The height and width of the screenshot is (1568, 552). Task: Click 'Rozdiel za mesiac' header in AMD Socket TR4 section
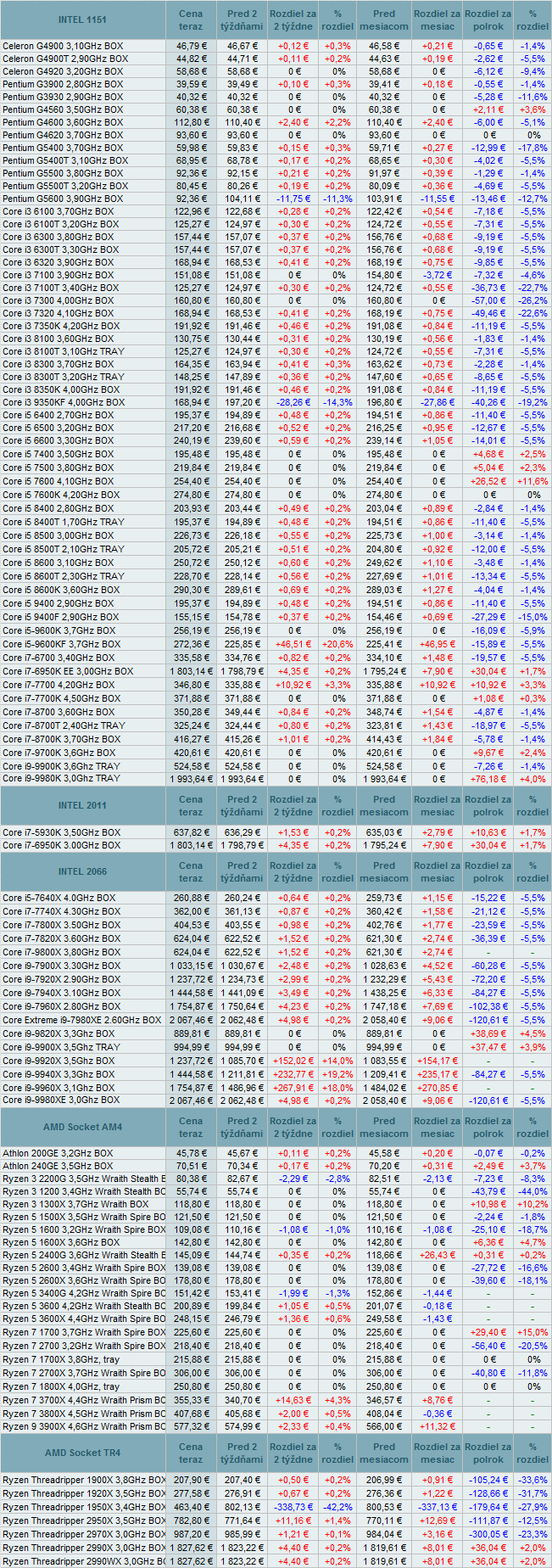pyautogui.click(x=437, y=1453)
